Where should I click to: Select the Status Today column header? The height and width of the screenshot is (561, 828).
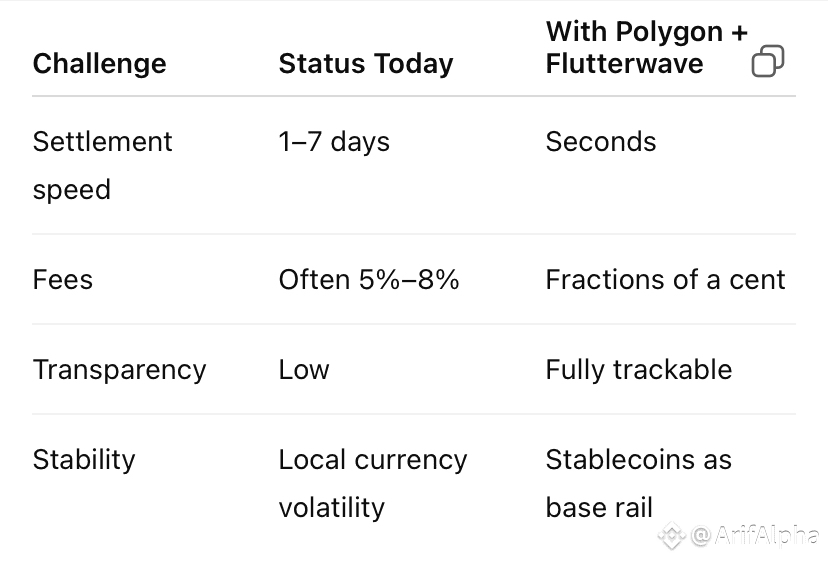366,63
